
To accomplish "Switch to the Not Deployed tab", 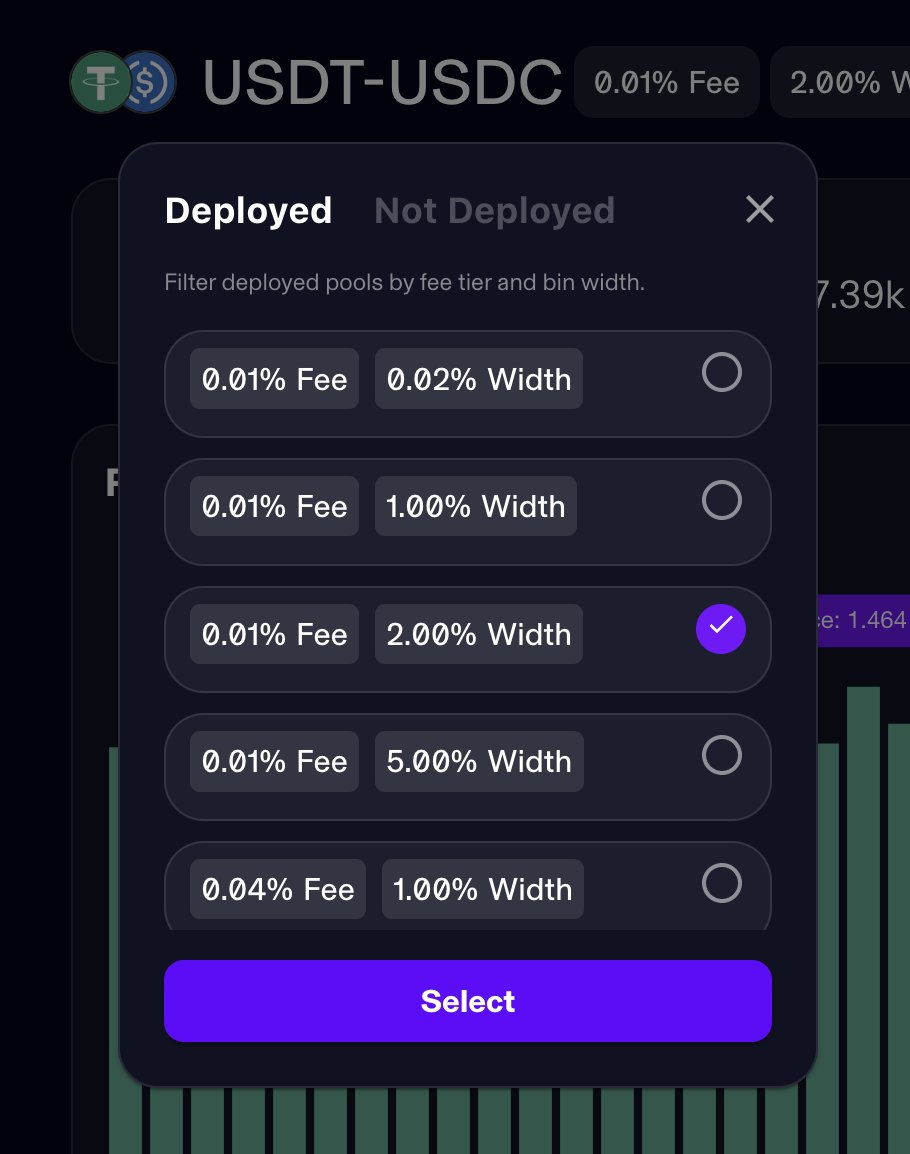I will tap(494, 211).
